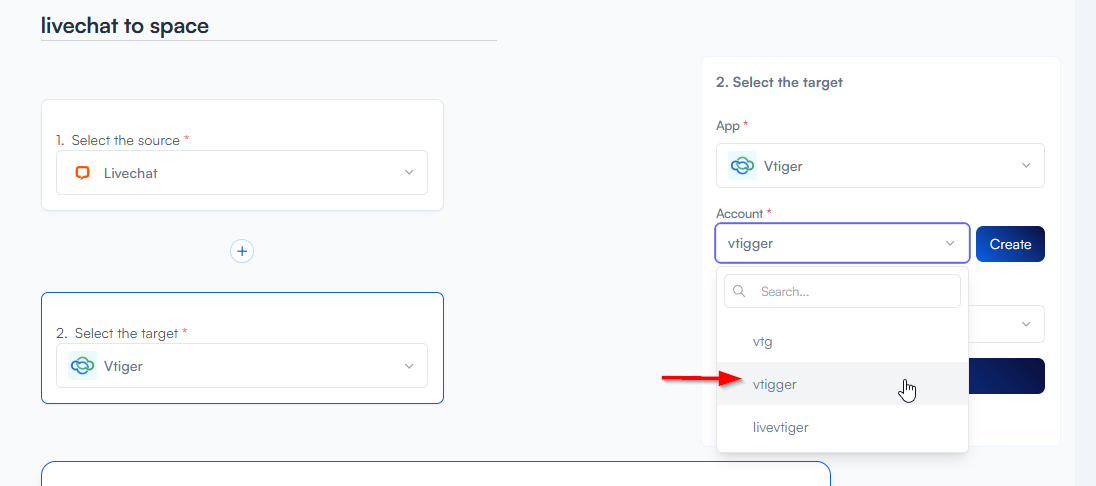1096x486 pixels.
Task: Open the App Vtiger dropdown
Action: click(1025, 166)
